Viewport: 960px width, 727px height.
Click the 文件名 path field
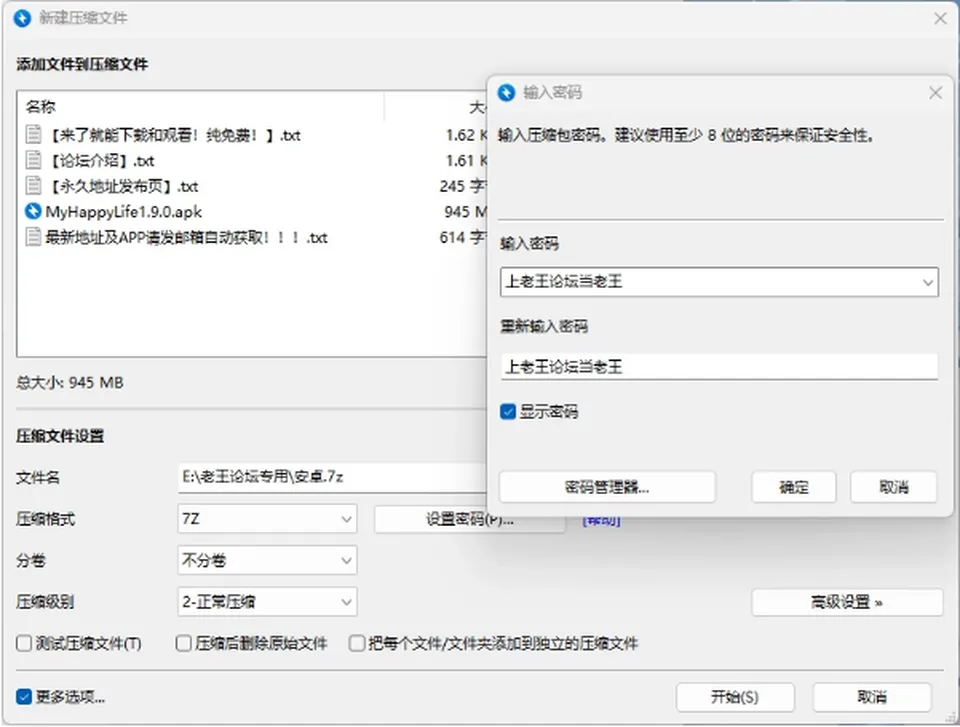(333, 477)
